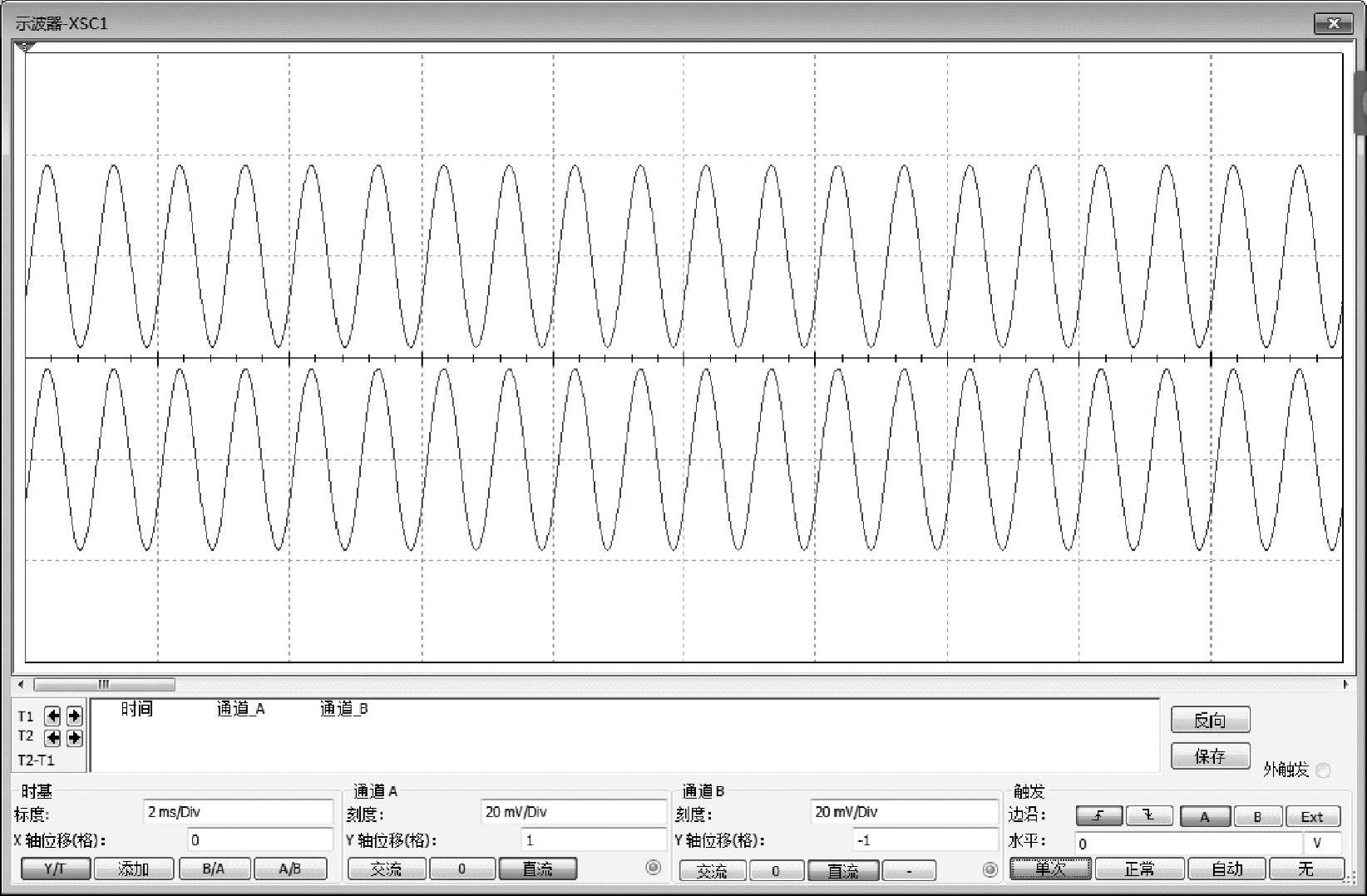Choose Ext trigger source
Image resolution: width=1367 pixels, height=896 pixels.
point(1312,816)
